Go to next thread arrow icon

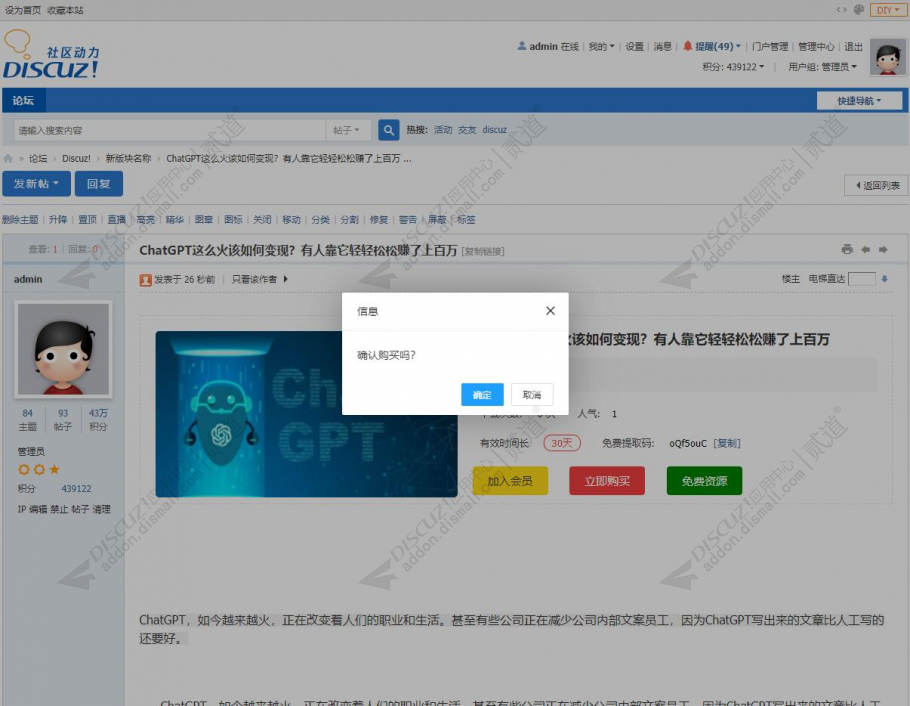pos(883,249)
